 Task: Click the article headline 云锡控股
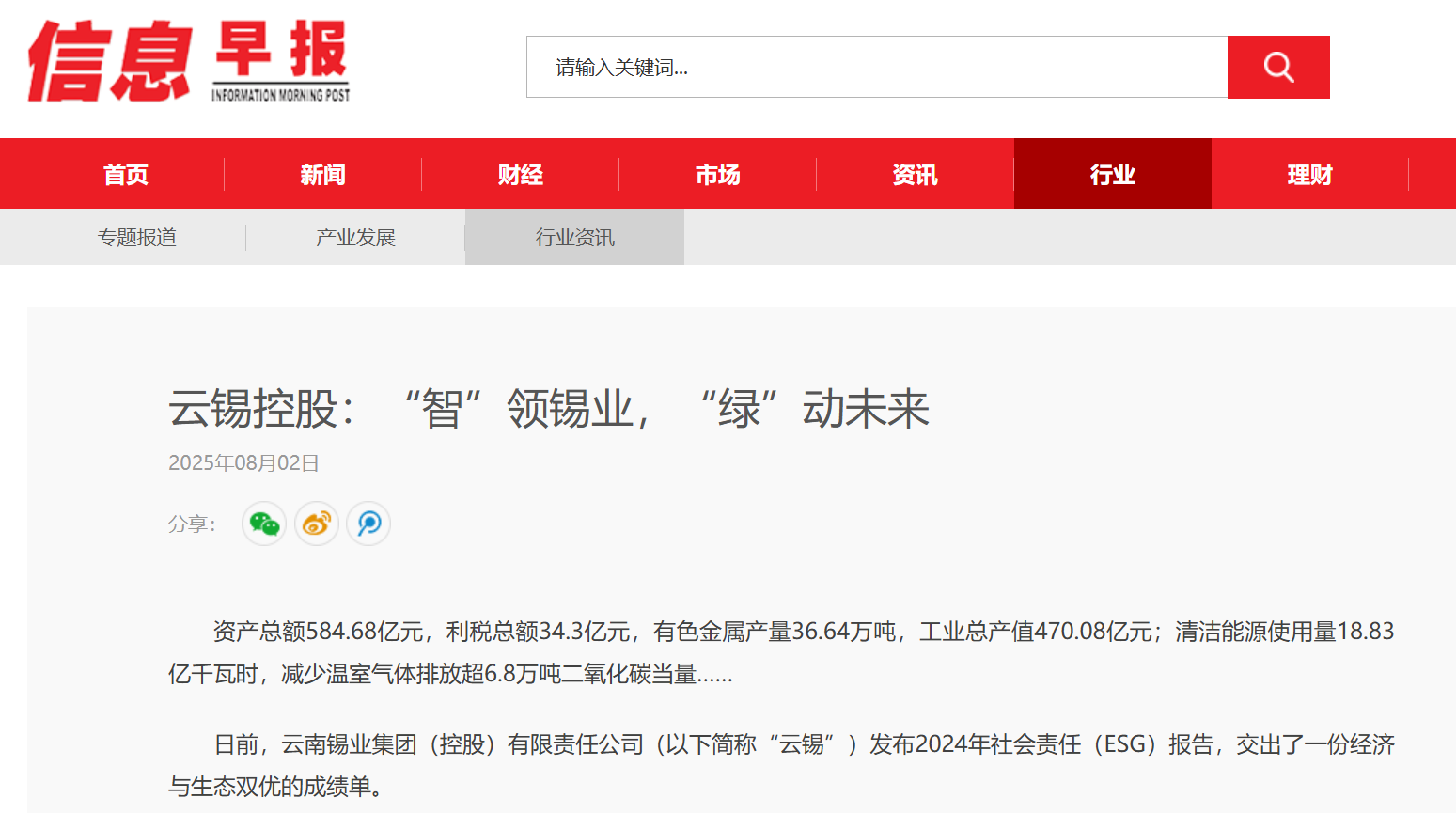pyautogui.click(x=549, y=409)
